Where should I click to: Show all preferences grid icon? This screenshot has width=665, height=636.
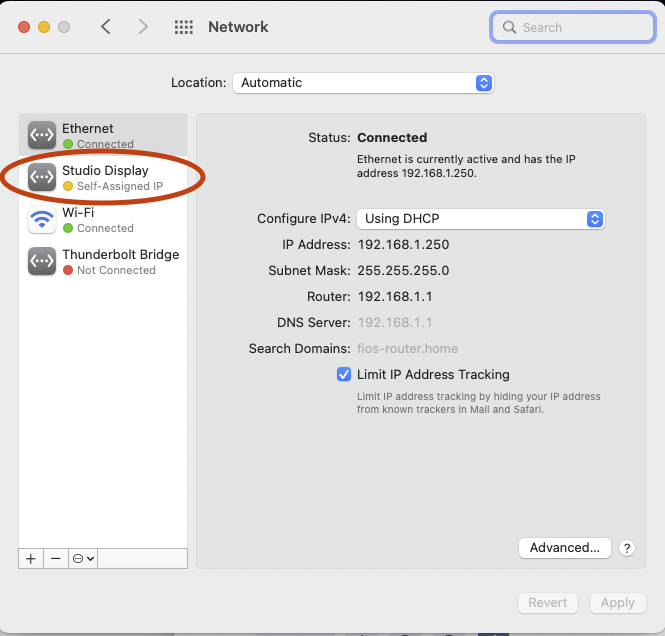pyautogui.click(x=184, y=27)
